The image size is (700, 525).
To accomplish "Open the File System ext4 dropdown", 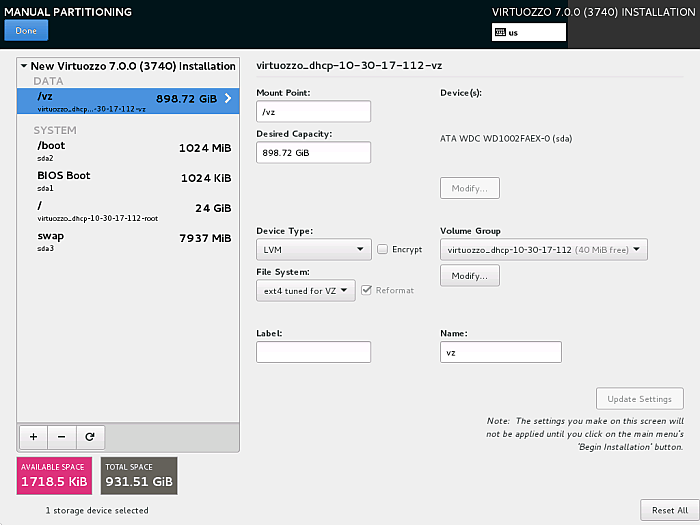I will tap(306, 290).
